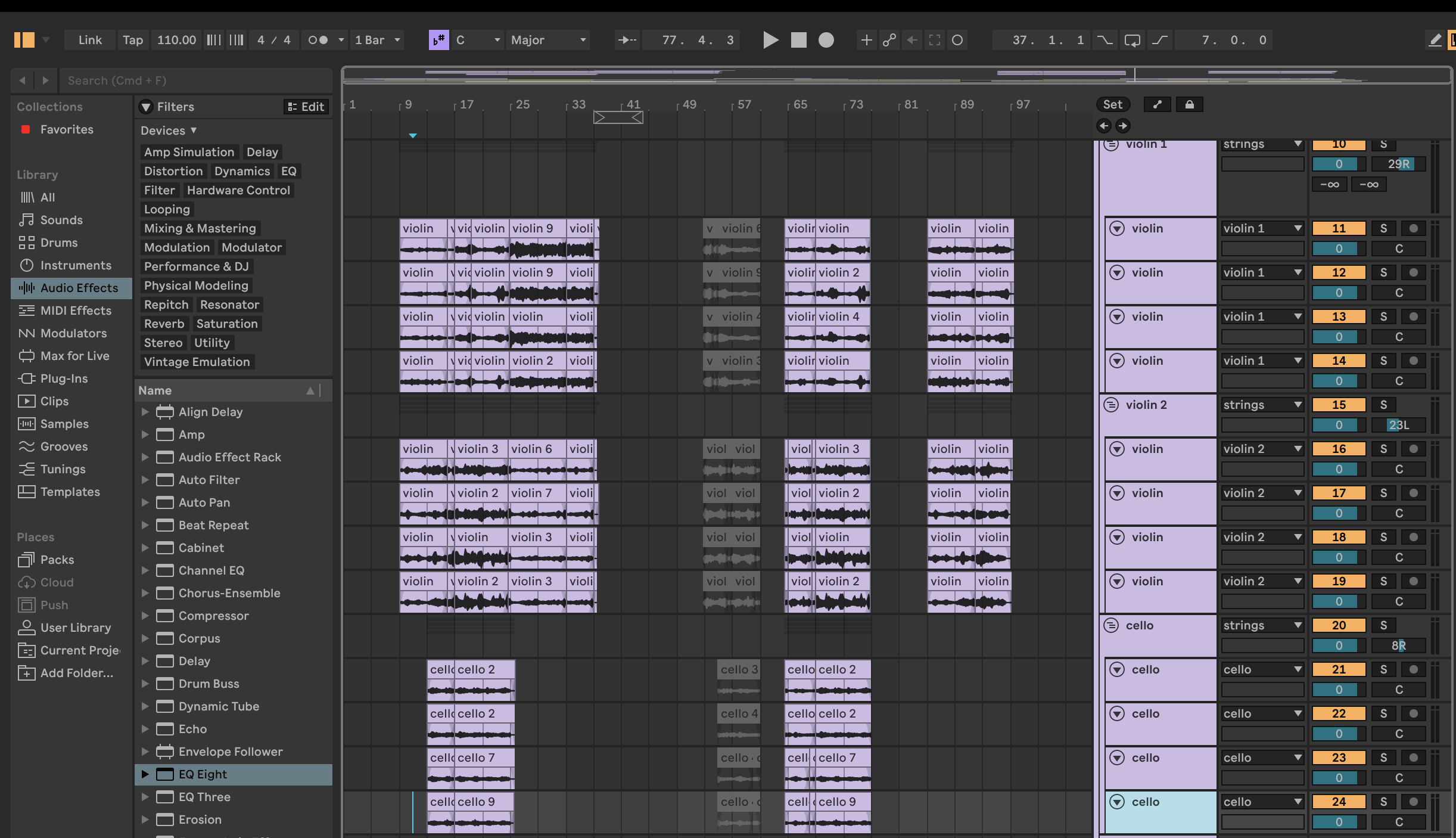
Task: Click the Arrangement Record button
Action: point(826,40)
